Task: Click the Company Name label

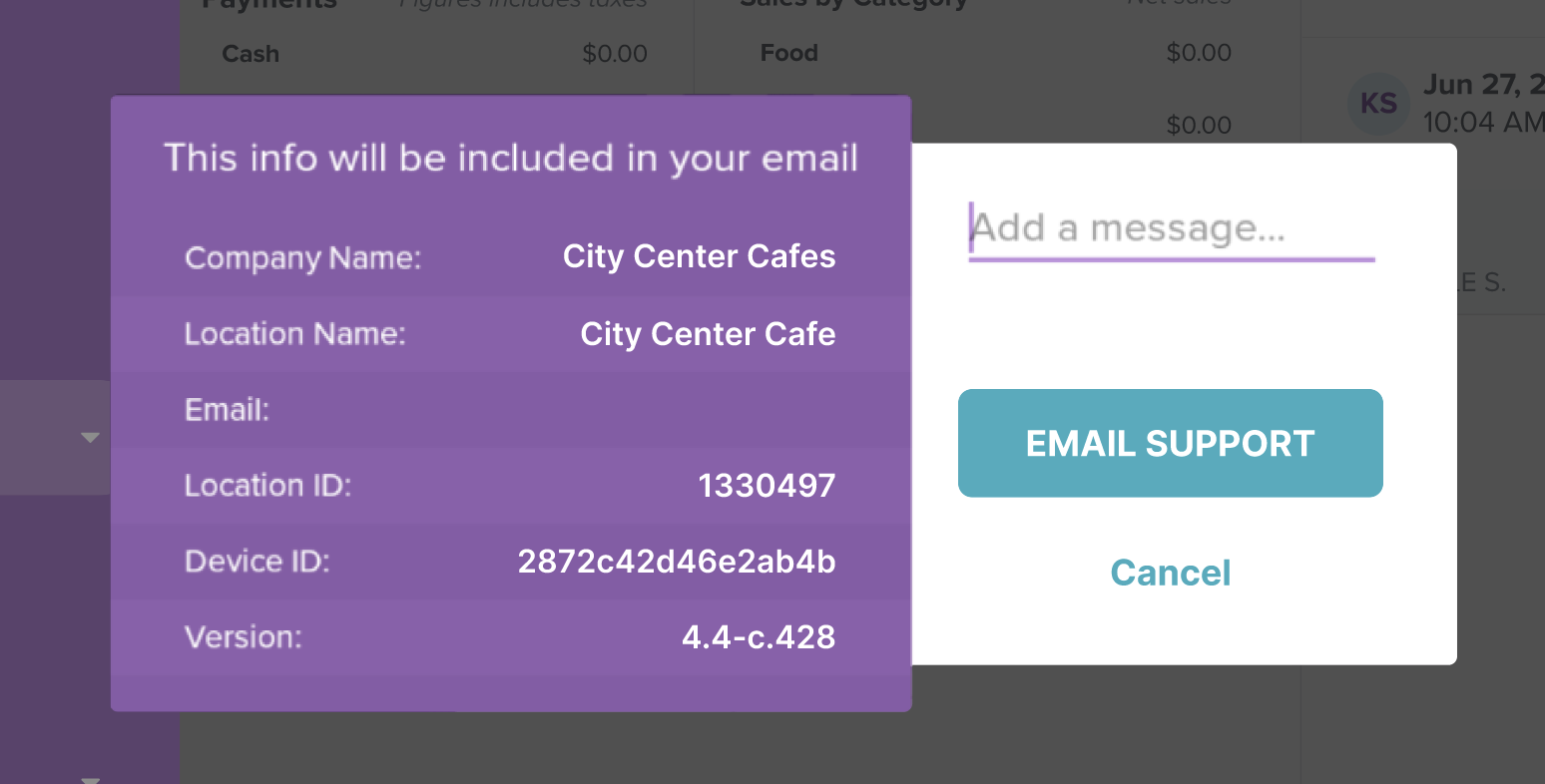Action: tap(302, 258)
